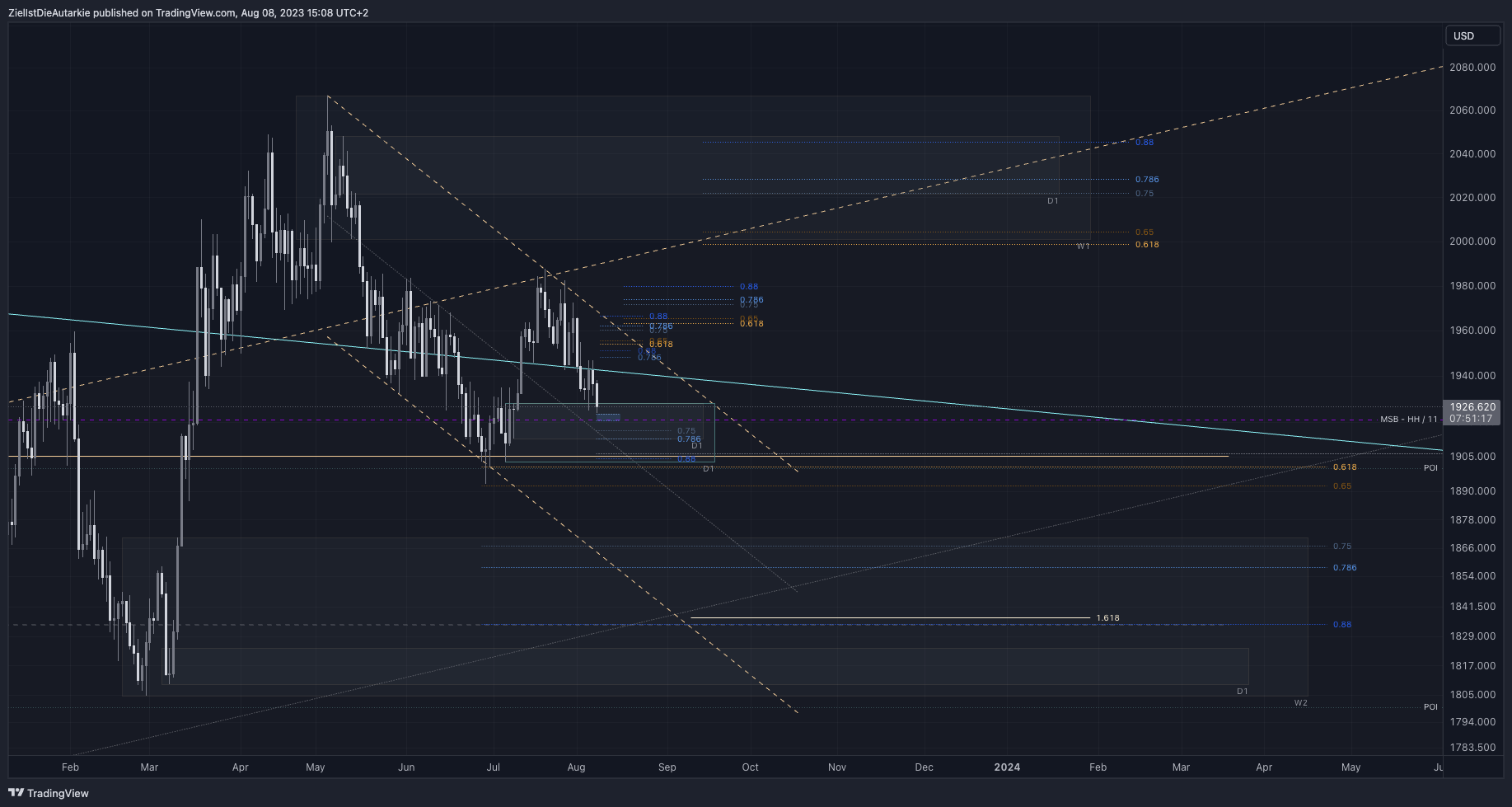Select the 2040.000 price axis label

[x=1472, y=154]
